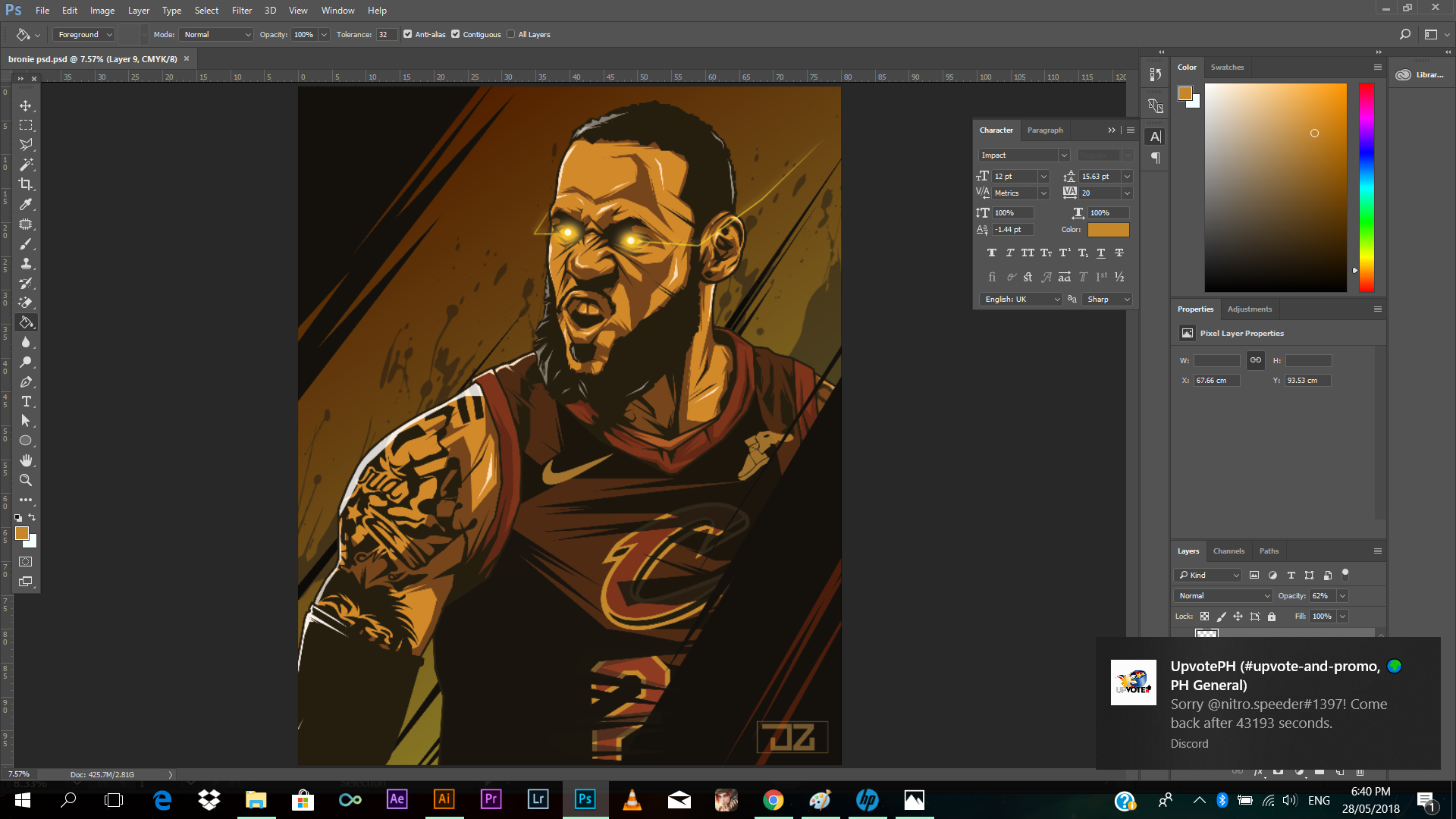Select the Blur tool
The width and height of the screenshot is (1456, 819).
click(x=26, y=342)
